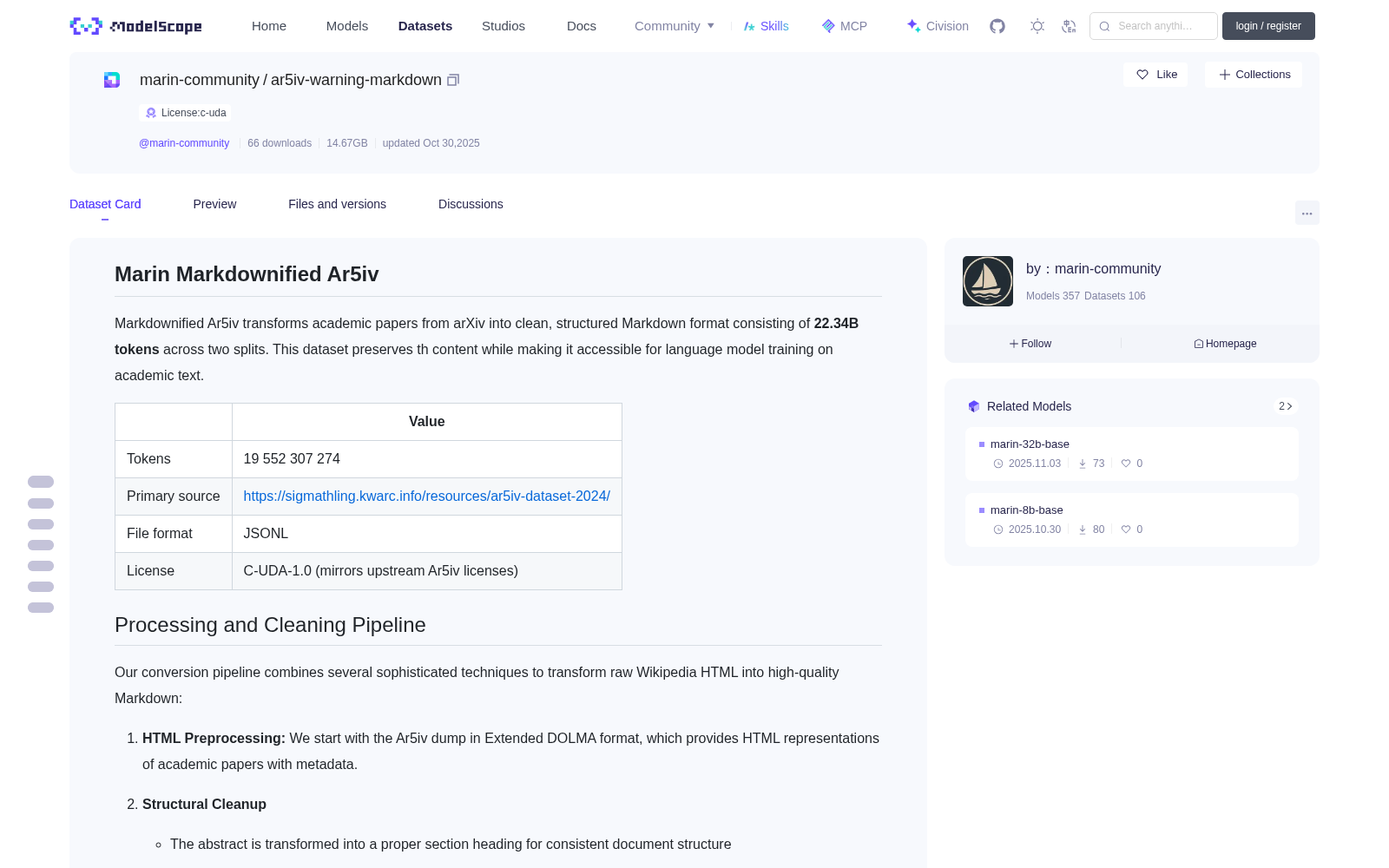
Task: Click the C-UDA-1.0 license cell
Action: coord(426,571)
